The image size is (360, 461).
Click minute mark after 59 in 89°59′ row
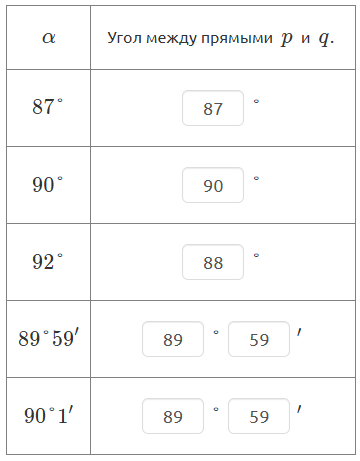click(299, 332)
